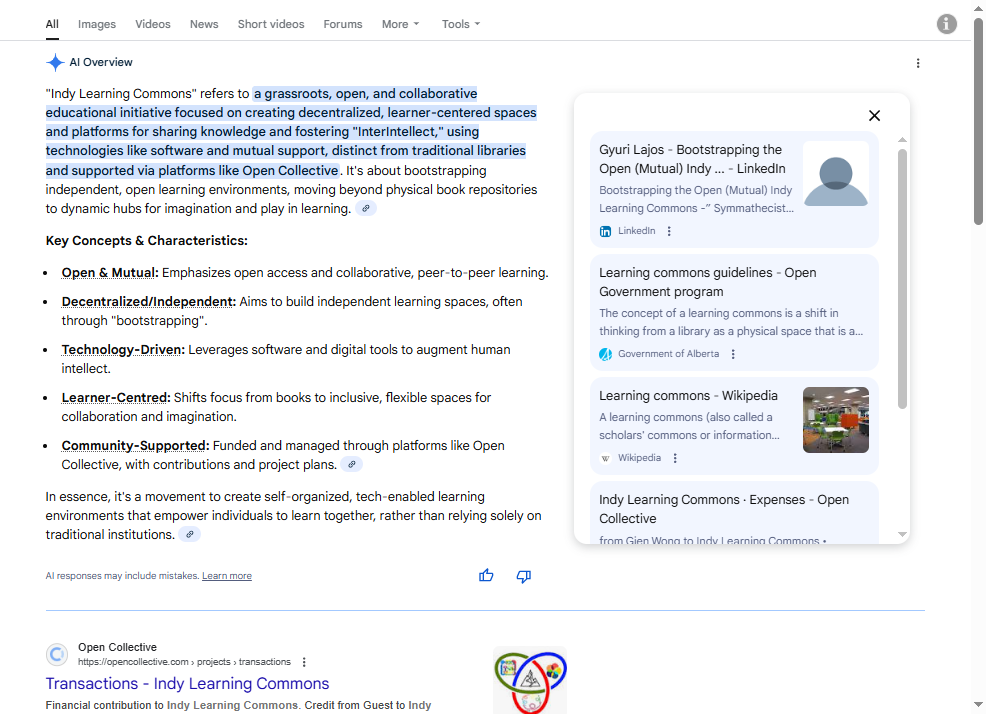The width and height of the screenshot is (986, 714).
Task: Click 'AI responses may include mistakes.' text
Action: (x=122, y=576)
